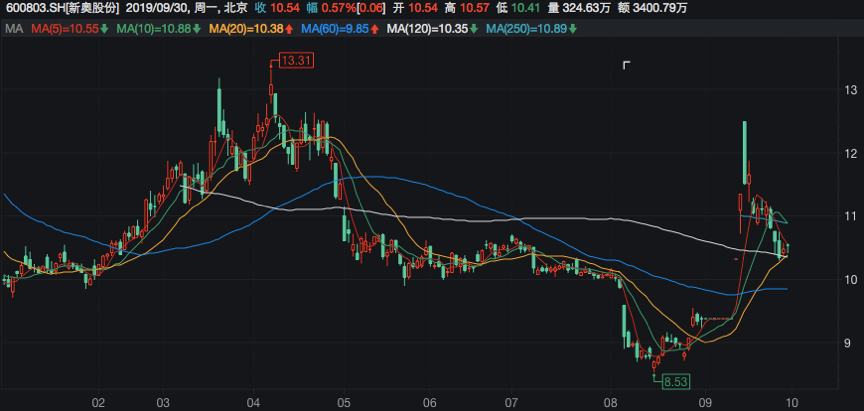Image resolution: width=864 pixels, height=411 pixels.
Task: Click the 8.53 low price label
Action: coord(677,381)
